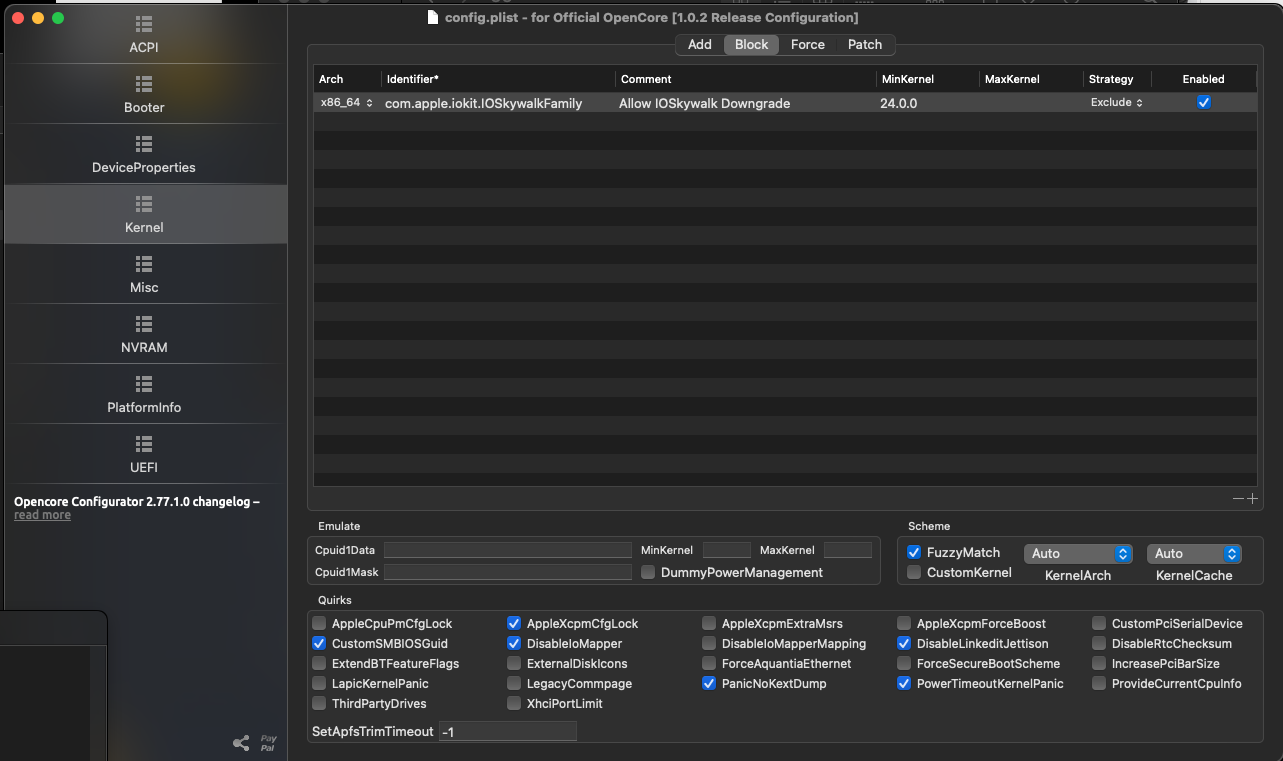Image resolution: width=1283 pixels, height=761 pixels.
Task: Open the NVRAM sidebar icon
Action: pos(144,324)
